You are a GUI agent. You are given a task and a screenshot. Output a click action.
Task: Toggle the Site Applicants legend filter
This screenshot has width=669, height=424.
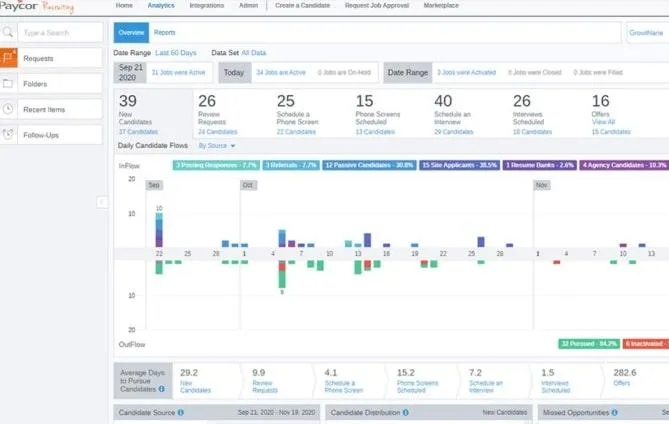pos(460,165)
